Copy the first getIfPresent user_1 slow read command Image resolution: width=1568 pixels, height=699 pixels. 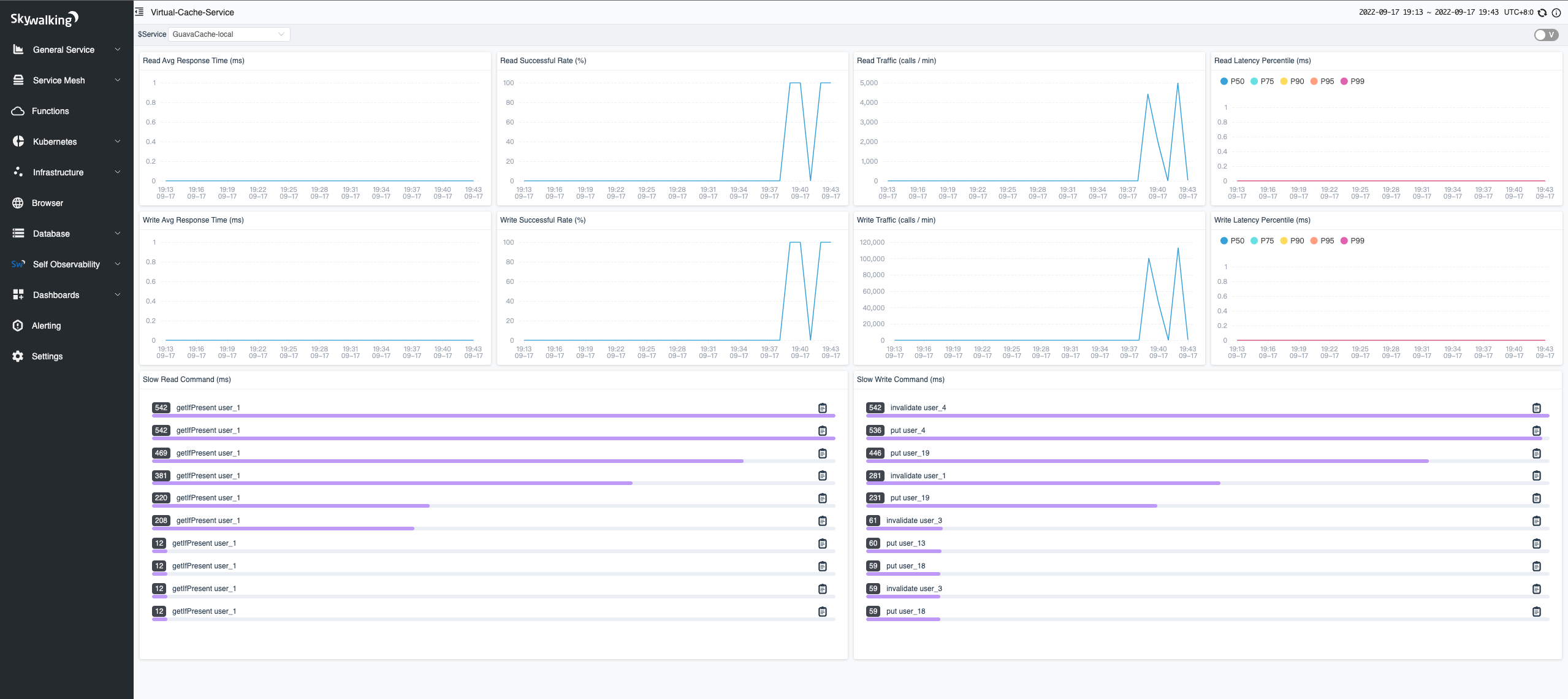tap(823, 408)
